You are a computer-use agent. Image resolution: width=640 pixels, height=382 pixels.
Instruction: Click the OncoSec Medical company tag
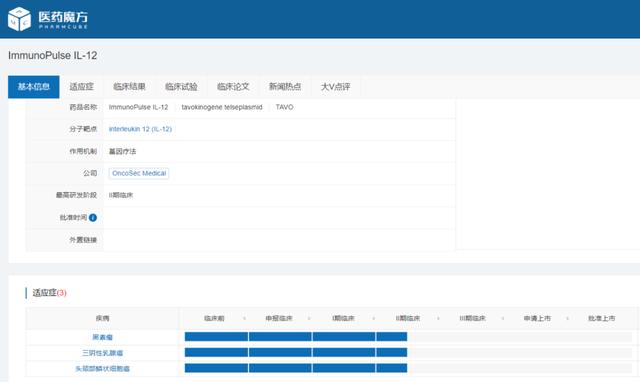[139, 173]
